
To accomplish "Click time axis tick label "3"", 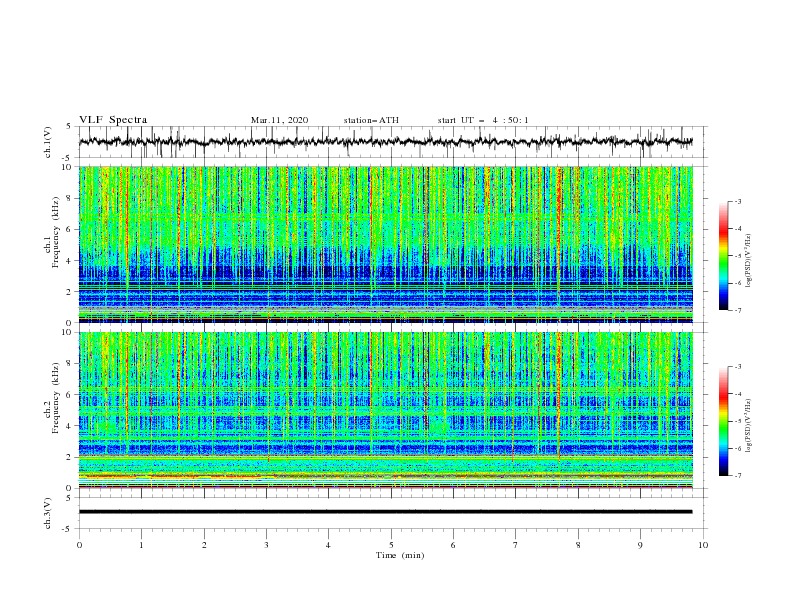I will pyautogui.click(x=266, y=545).
